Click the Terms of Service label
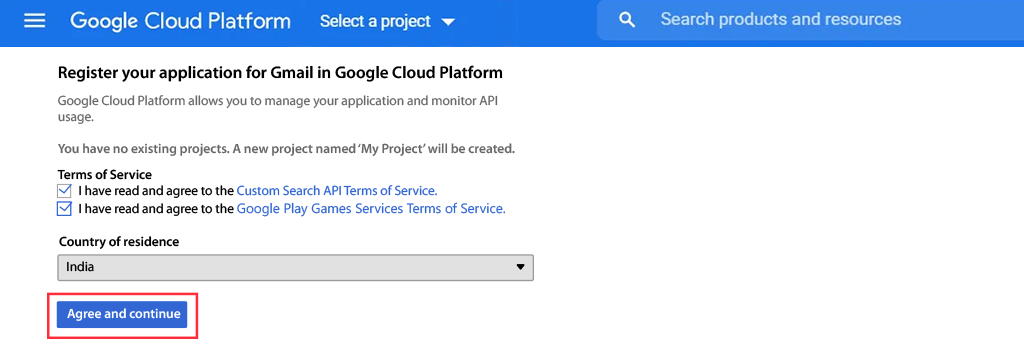 coord(104,174)
